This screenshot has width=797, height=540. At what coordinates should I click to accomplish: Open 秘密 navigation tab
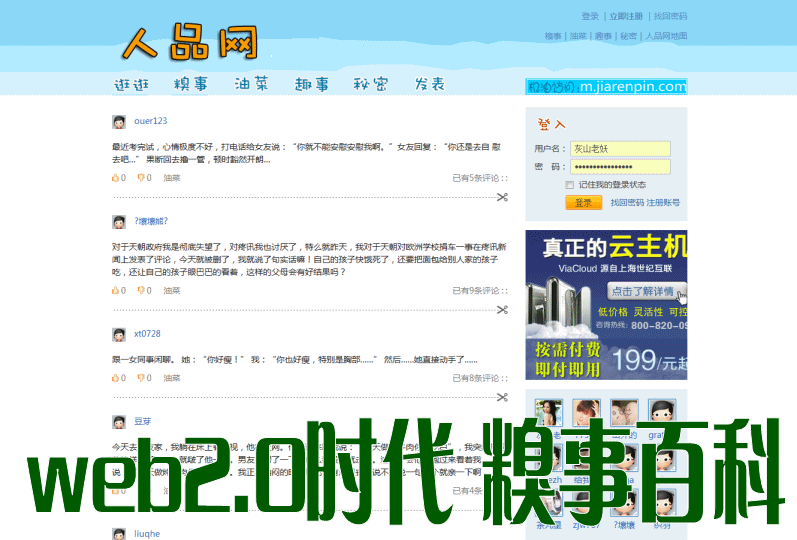(371, 84)
